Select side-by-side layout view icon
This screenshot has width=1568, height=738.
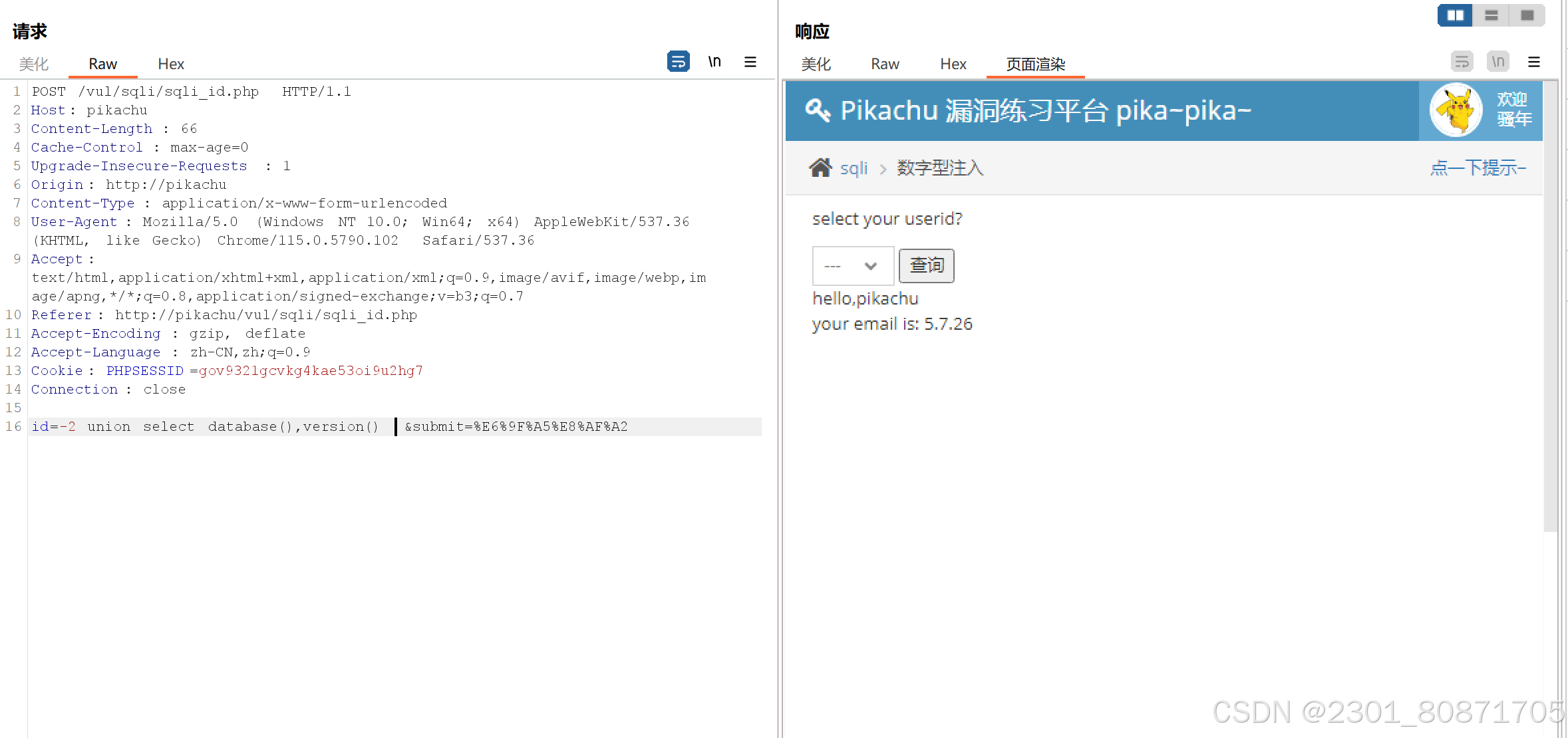tap(1455, 15)
